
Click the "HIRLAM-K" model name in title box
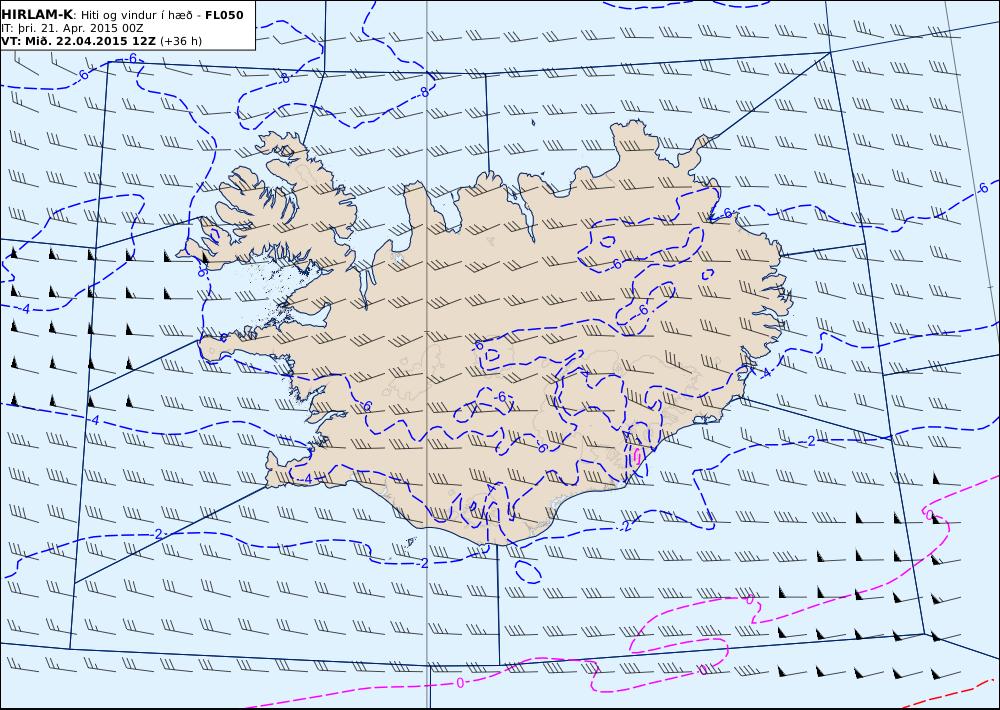coord(37,15)
